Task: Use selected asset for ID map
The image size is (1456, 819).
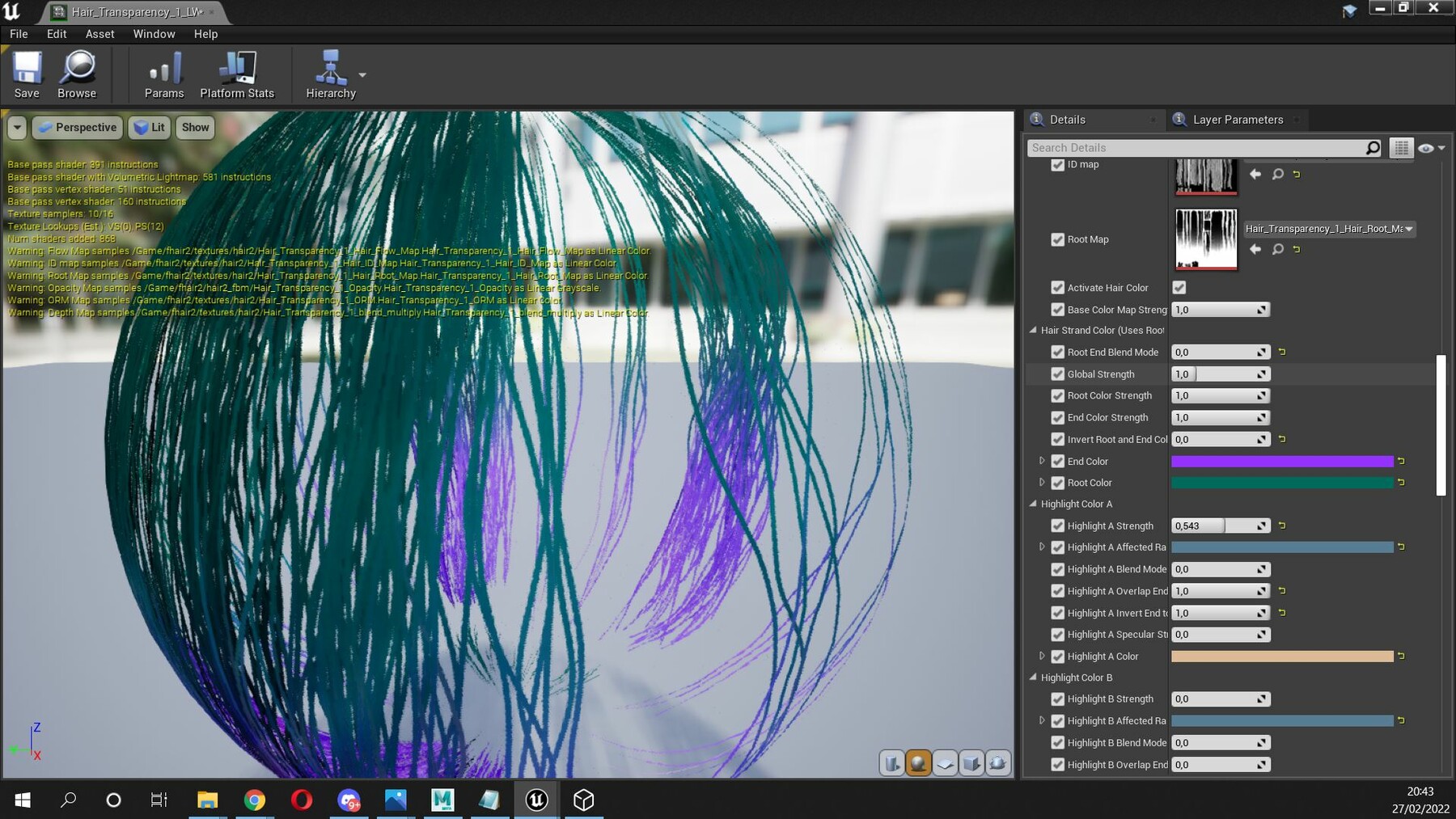Action: 1255,174
